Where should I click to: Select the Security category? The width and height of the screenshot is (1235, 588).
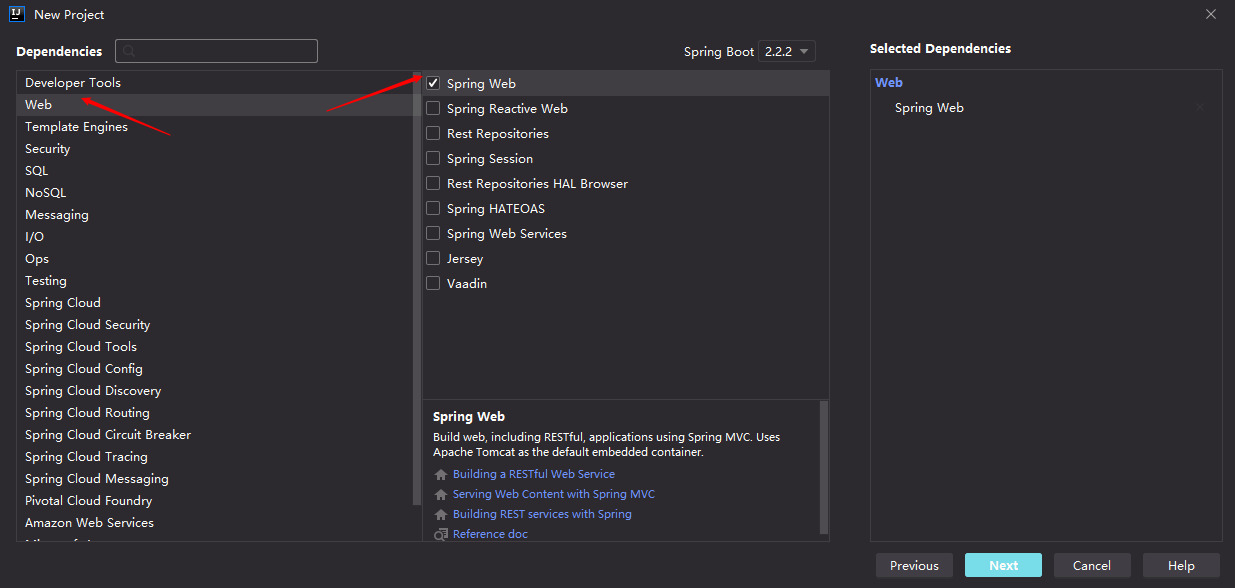215,149
